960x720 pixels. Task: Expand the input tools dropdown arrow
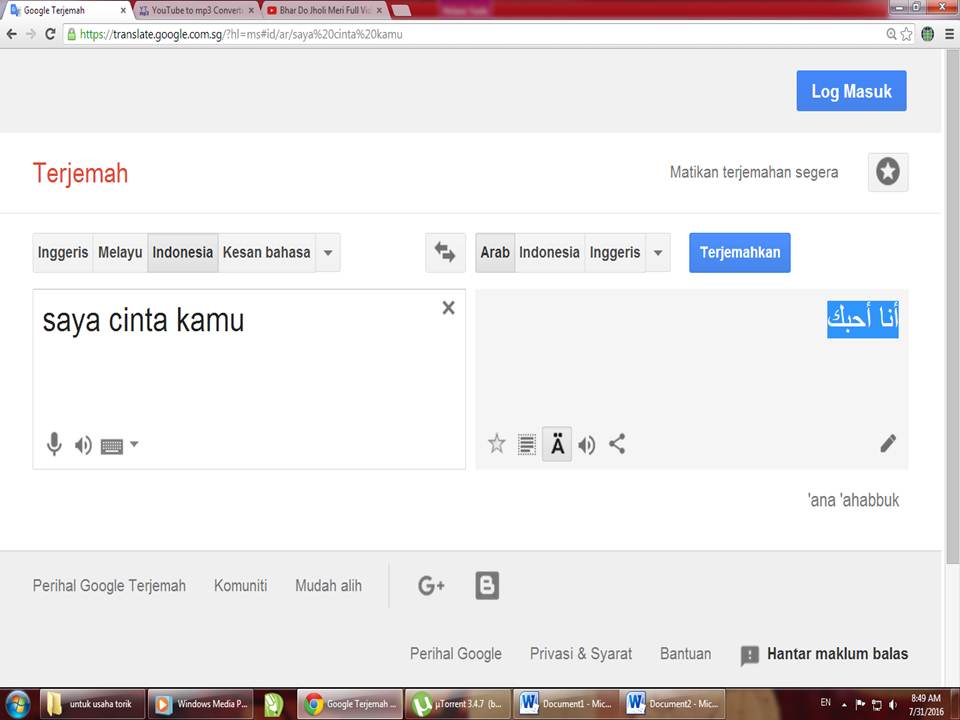coord(134,444)
